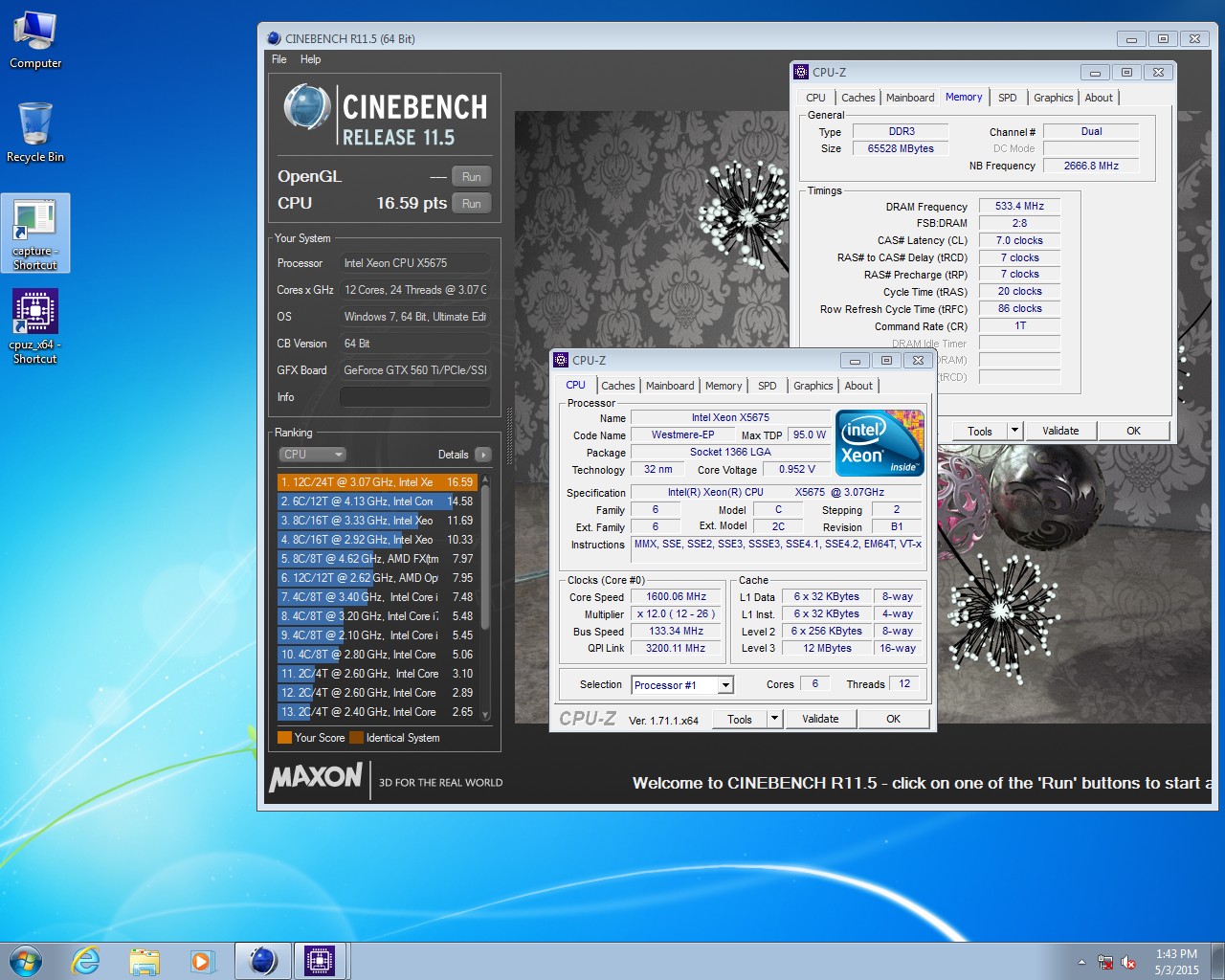The image size is (1225, 980).
Task: Select About tab in back CPU-Z window
Action: coord(1099,98)
